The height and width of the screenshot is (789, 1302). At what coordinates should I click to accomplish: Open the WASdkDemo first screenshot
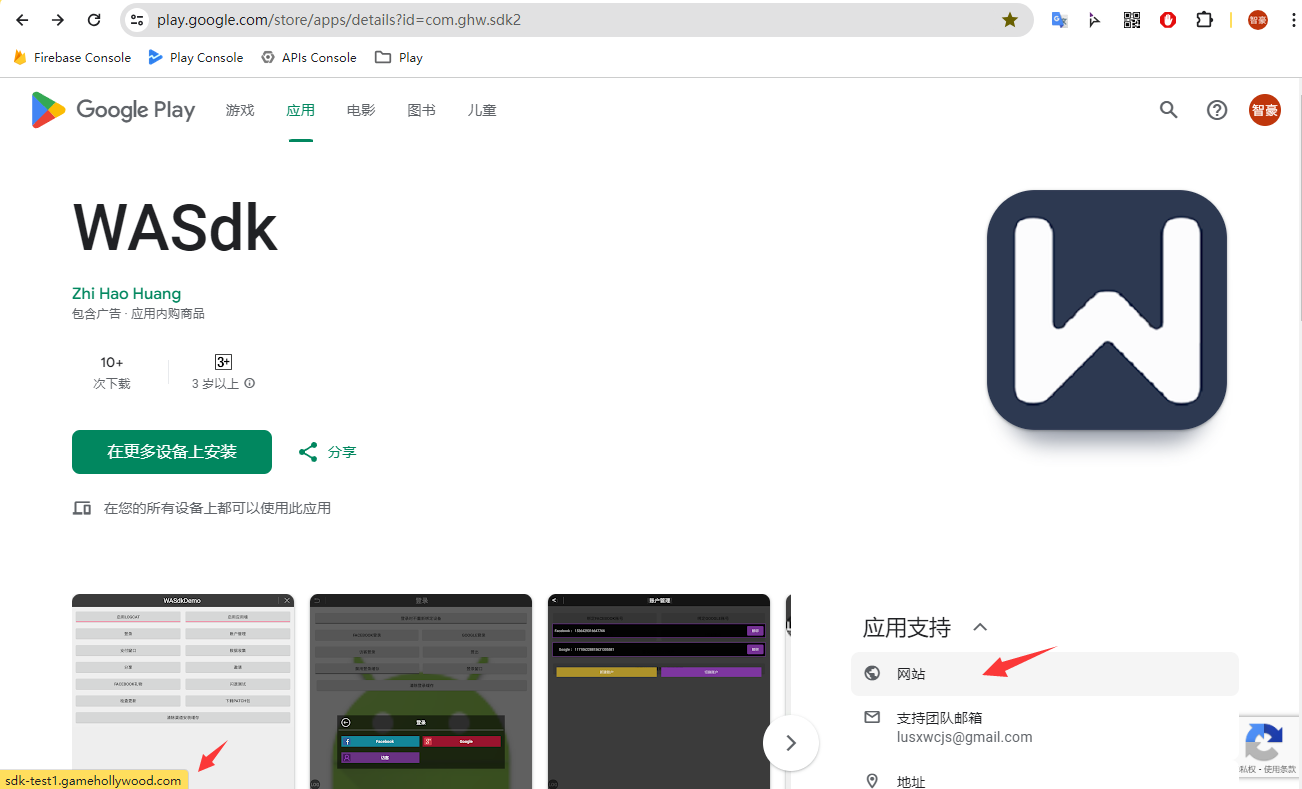183,690
